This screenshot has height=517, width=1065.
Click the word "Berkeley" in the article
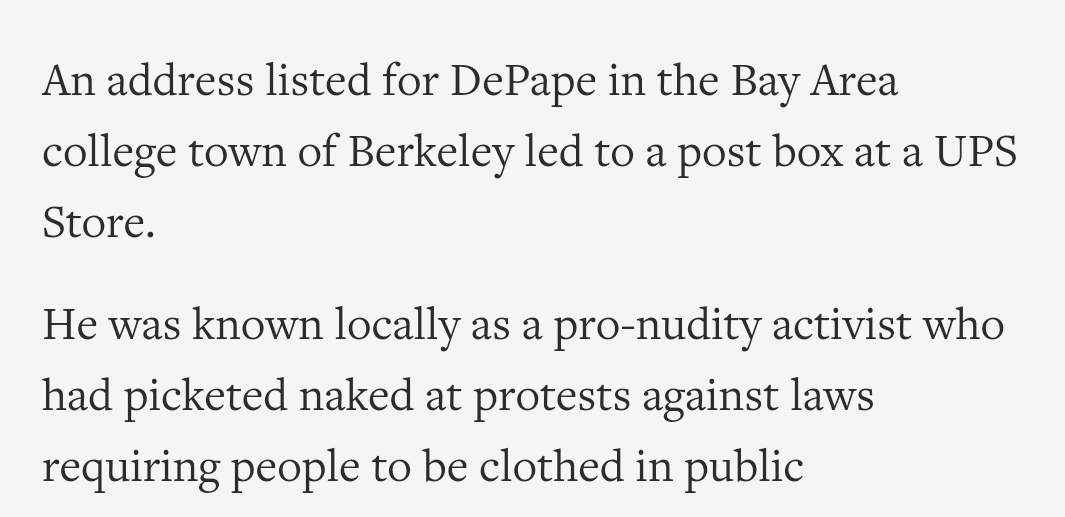[x=431, y=152]
